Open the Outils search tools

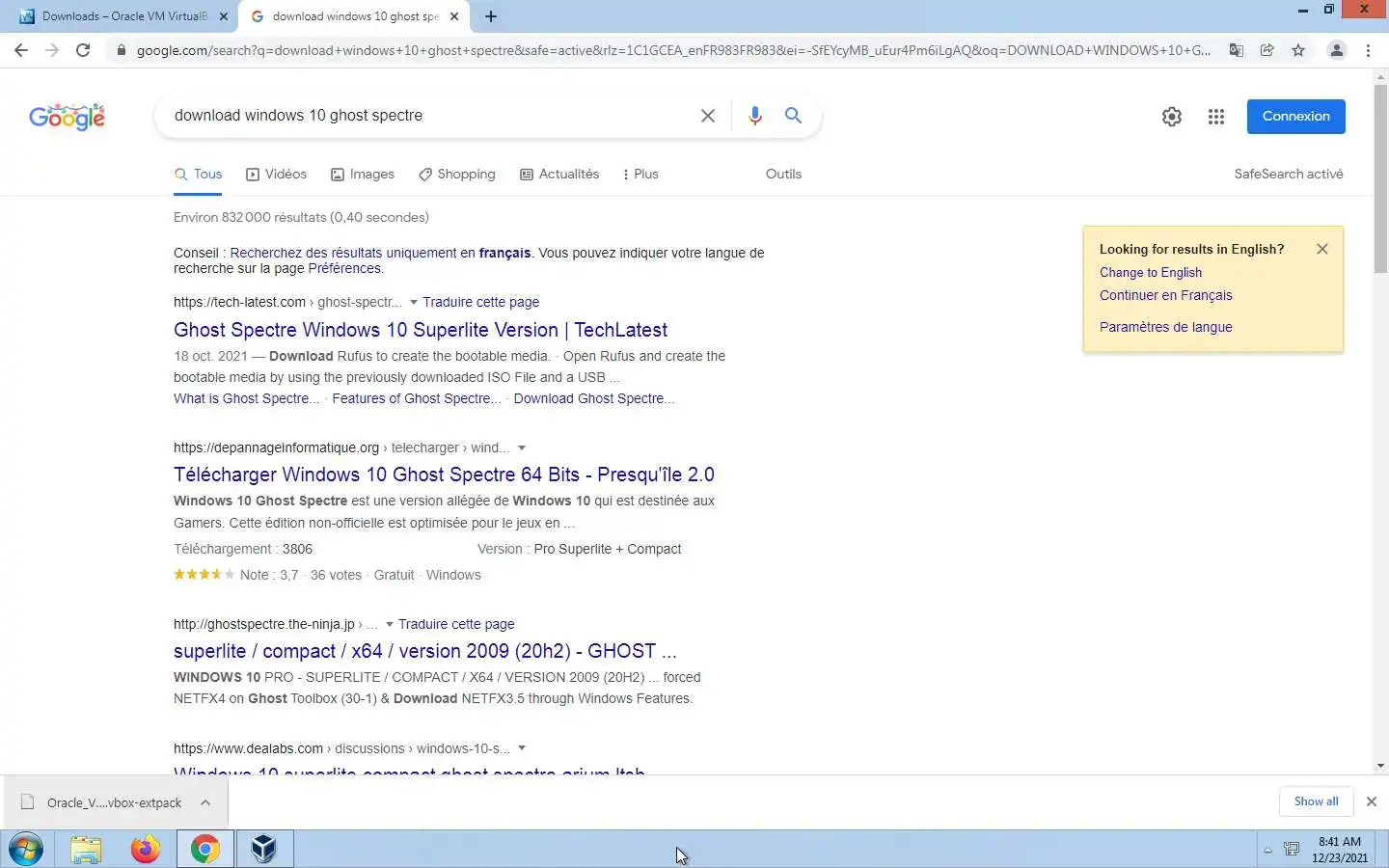tap(783, 175)
